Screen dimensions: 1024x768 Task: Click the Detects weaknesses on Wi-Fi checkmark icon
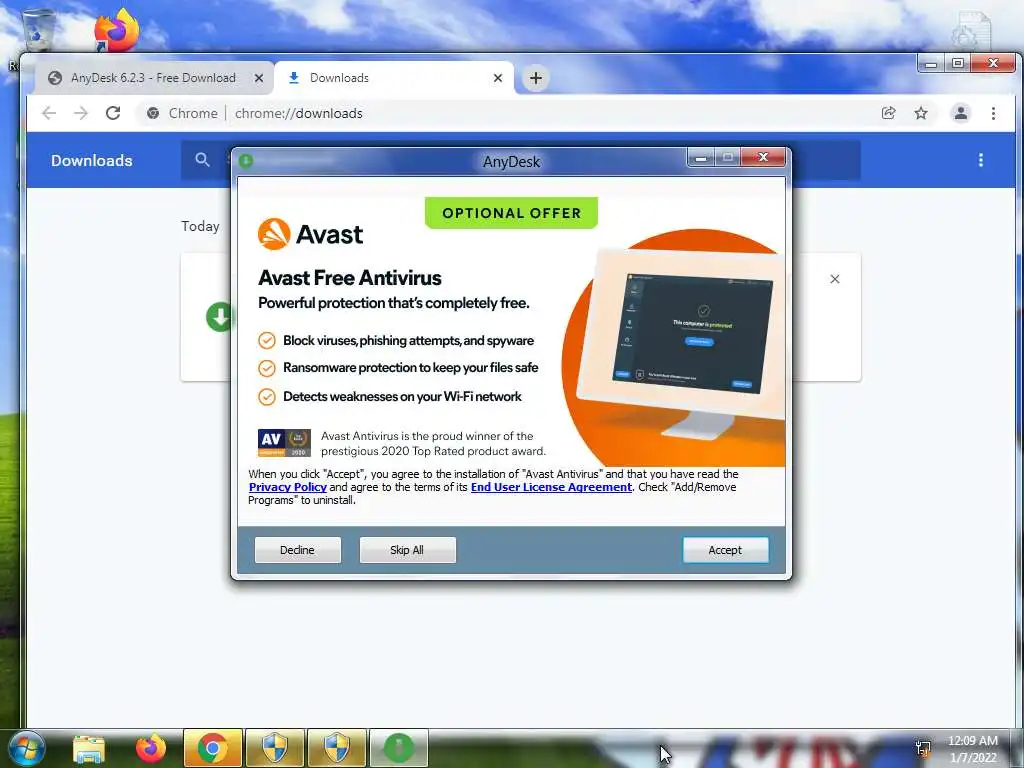(x=266, y=397)
